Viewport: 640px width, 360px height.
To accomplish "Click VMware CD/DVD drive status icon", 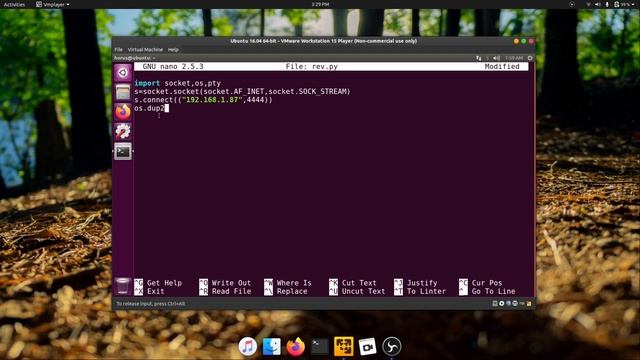I will coord(502,303).
